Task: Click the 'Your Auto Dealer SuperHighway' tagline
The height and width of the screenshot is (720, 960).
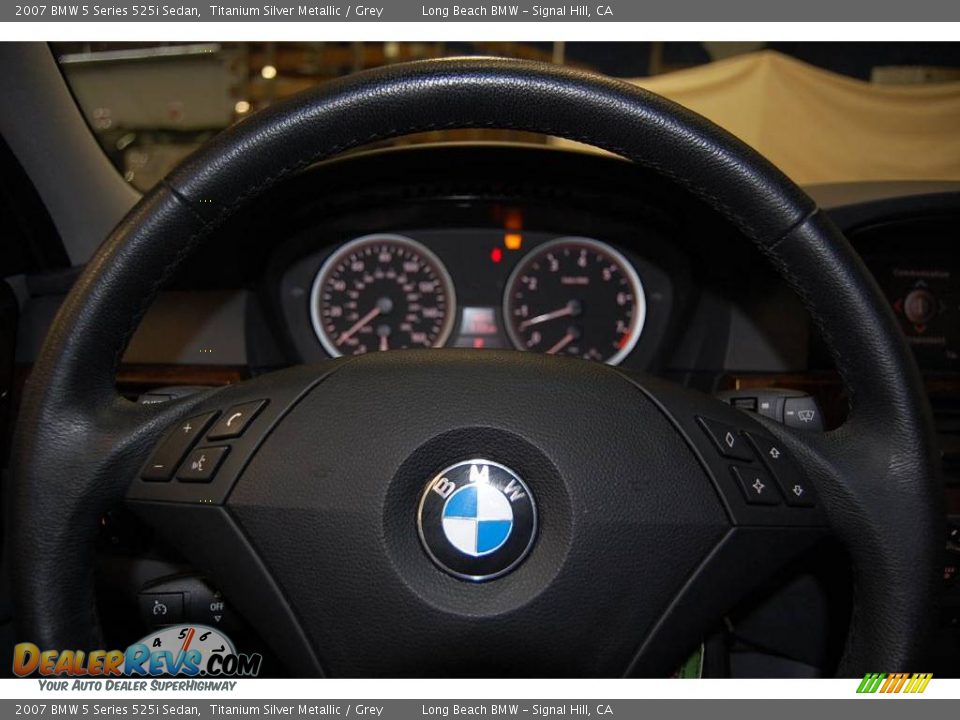Action: pyautogui.click(x=137, y=686)
